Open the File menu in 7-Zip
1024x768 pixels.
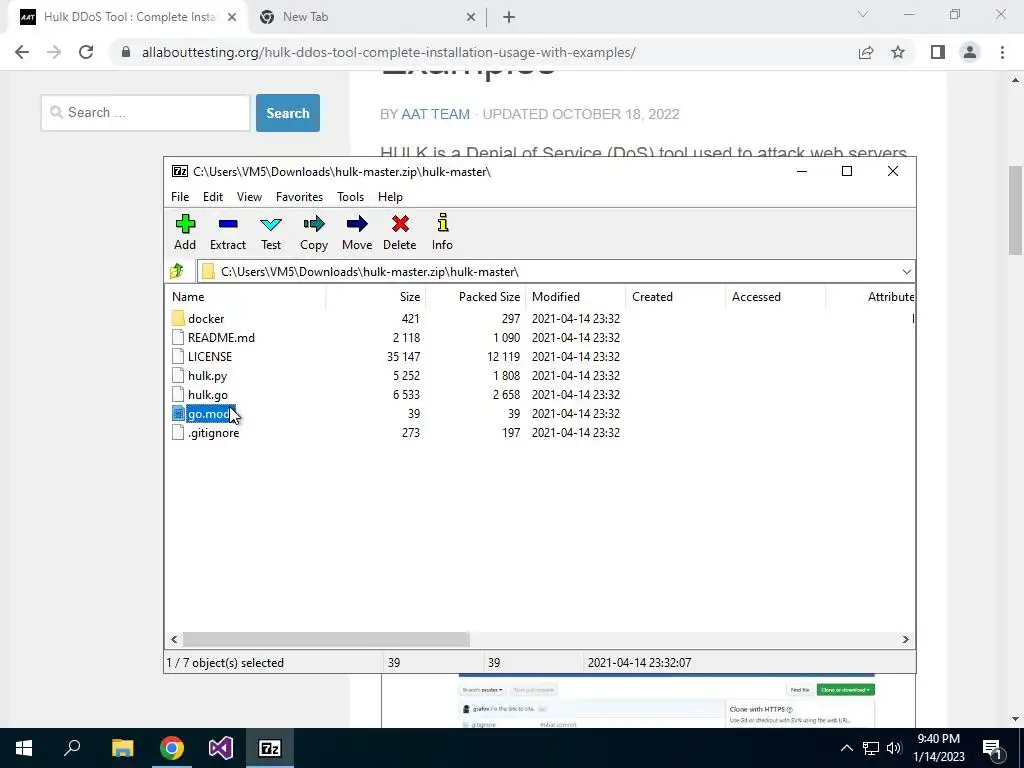coord(180,197)
